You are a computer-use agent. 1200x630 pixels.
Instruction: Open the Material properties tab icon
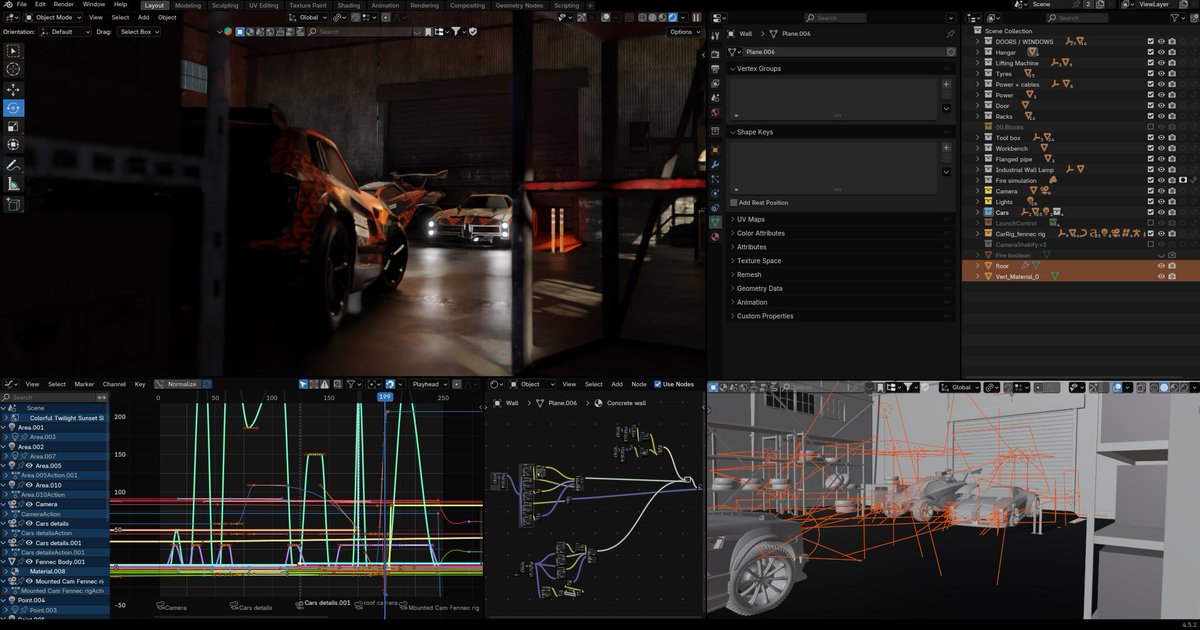(715, 237)
